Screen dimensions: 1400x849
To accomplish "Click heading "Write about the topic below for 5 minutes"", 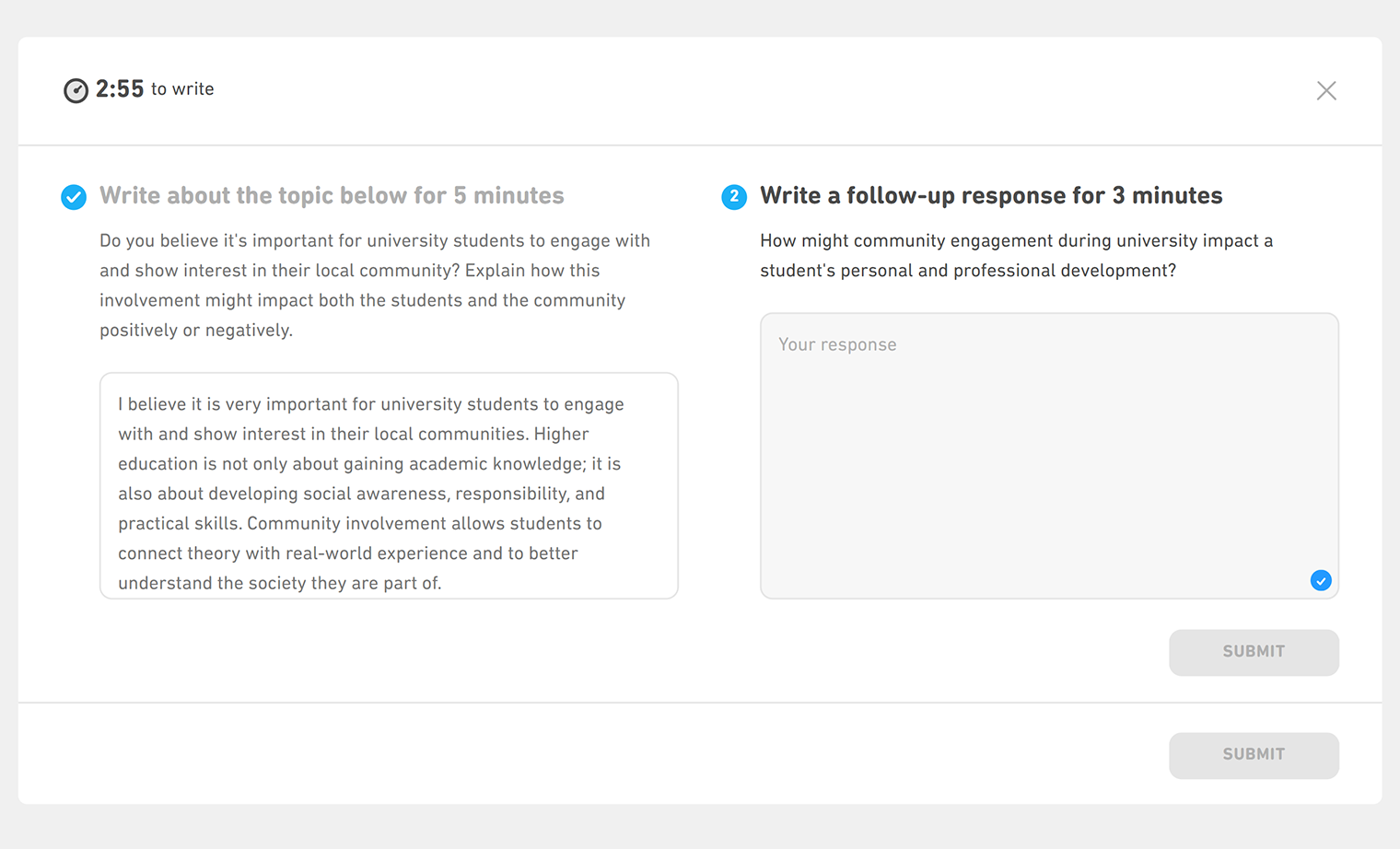I will click(x=332, y=195).
